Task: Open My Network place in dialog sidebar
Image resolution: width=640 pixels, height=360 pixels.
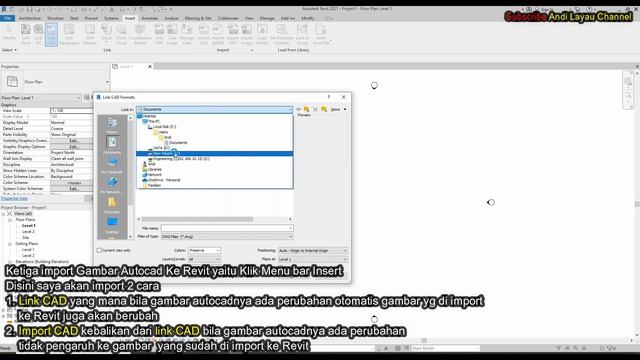Action: [112, 185]
